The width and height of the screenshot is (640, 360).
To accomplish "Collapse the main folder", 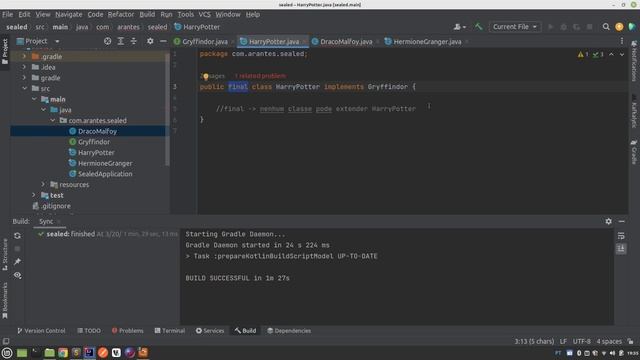I will coord(34,99).
